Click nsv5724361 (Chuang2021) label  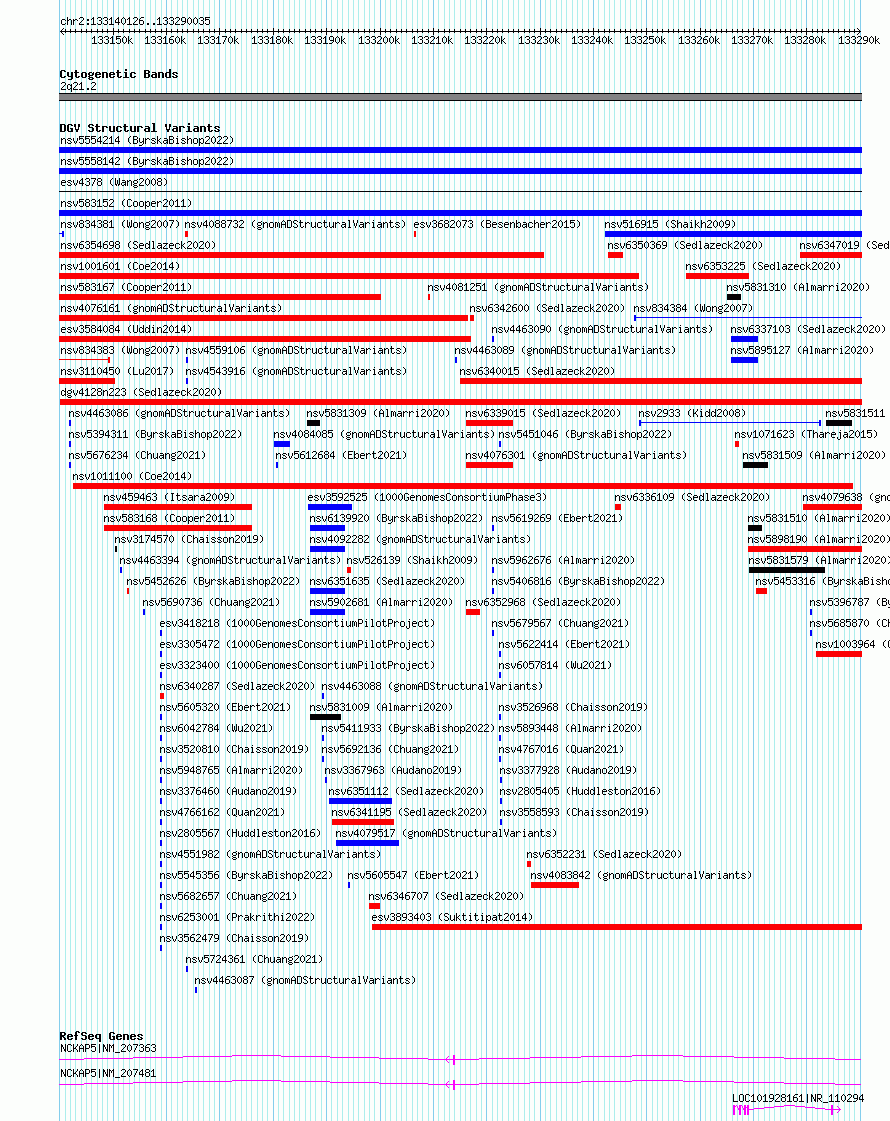(254, 959)
